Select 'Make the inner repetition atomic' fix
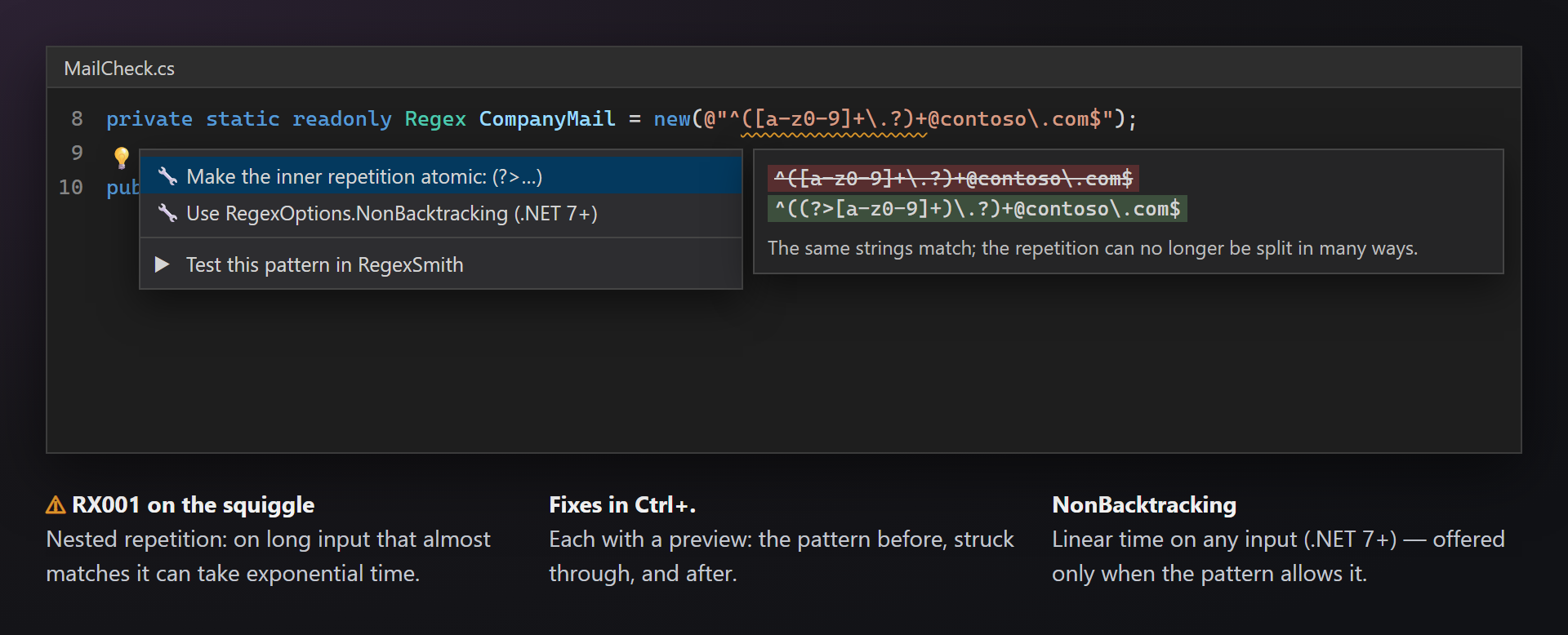Screen dimensions: 1568x635 click(x=441, y=176)
